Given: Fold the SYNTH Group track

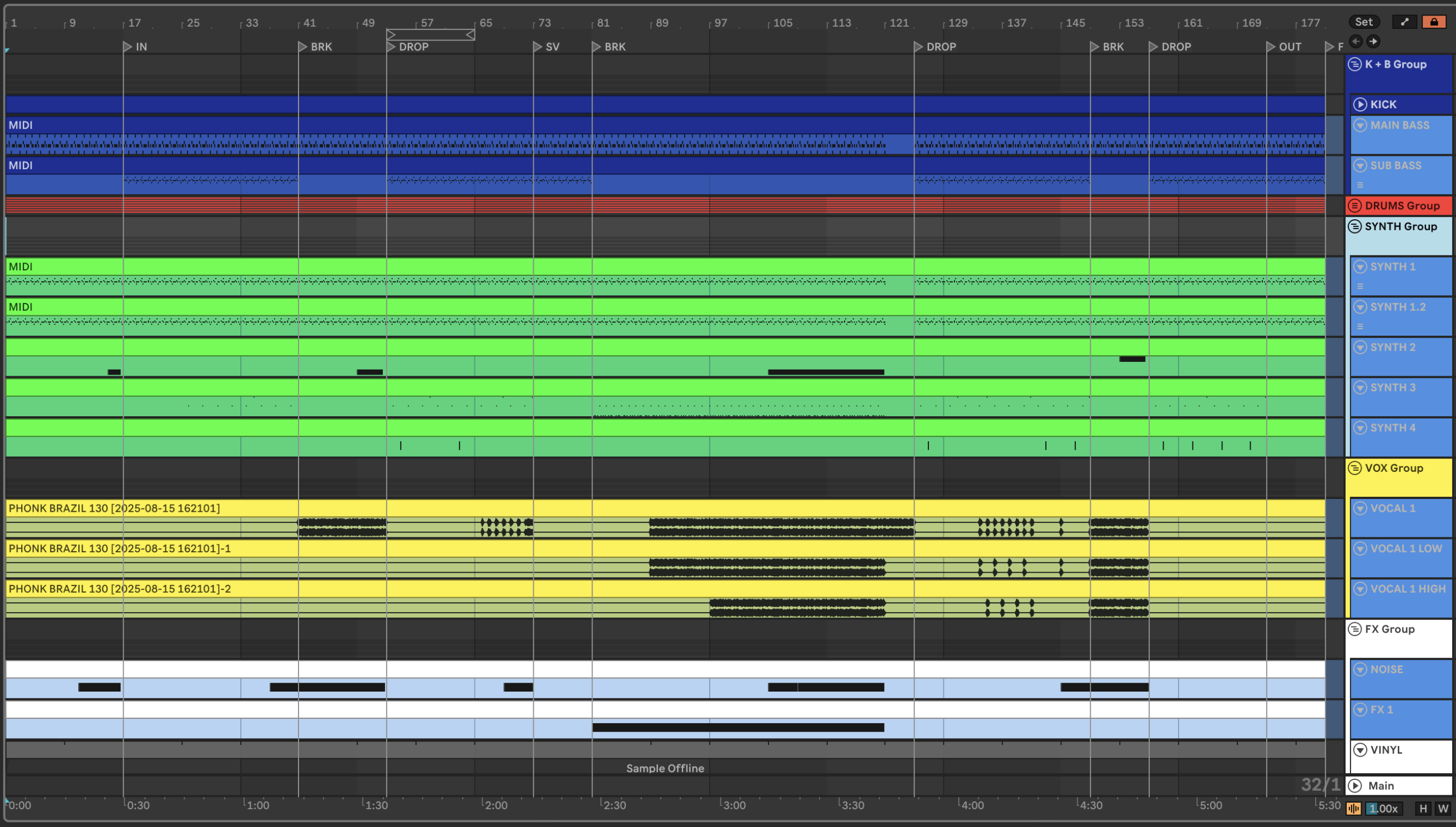Looking at the screenshot, I should pyautogui.click(x=1354, y=226).
